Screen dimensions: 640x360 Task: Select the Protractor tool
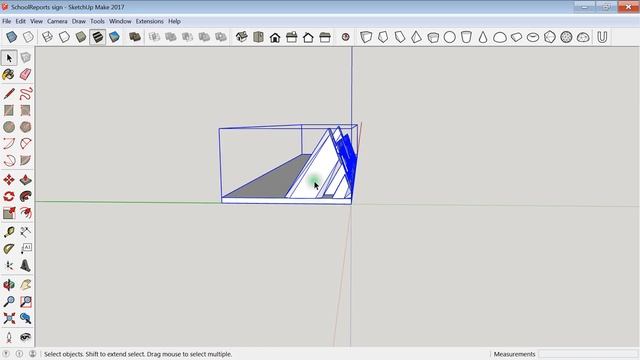tap(9, 249)
